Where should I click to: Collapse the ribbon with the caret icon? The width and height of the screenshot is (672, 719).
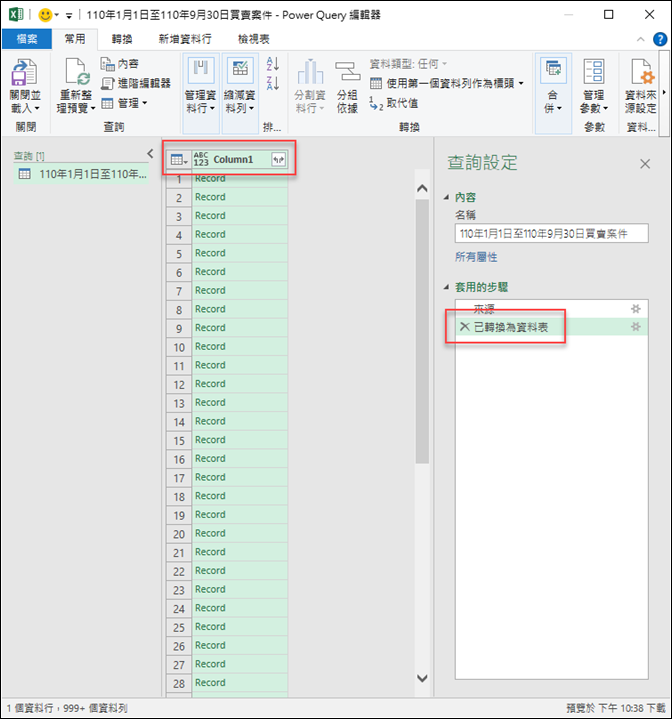click(640, 39)
